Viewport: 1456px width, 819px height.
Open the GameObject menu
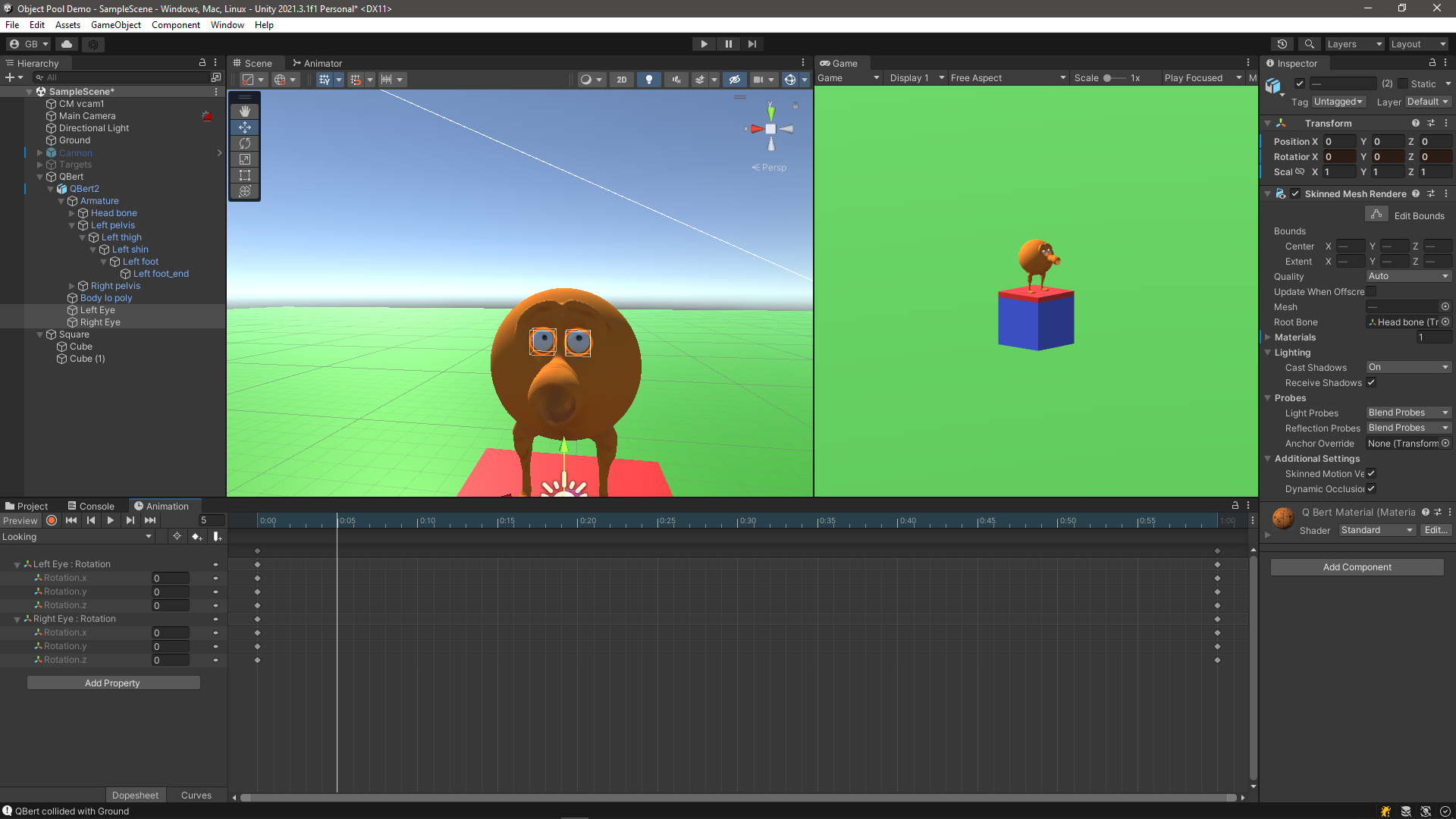(x=115, y=24)
